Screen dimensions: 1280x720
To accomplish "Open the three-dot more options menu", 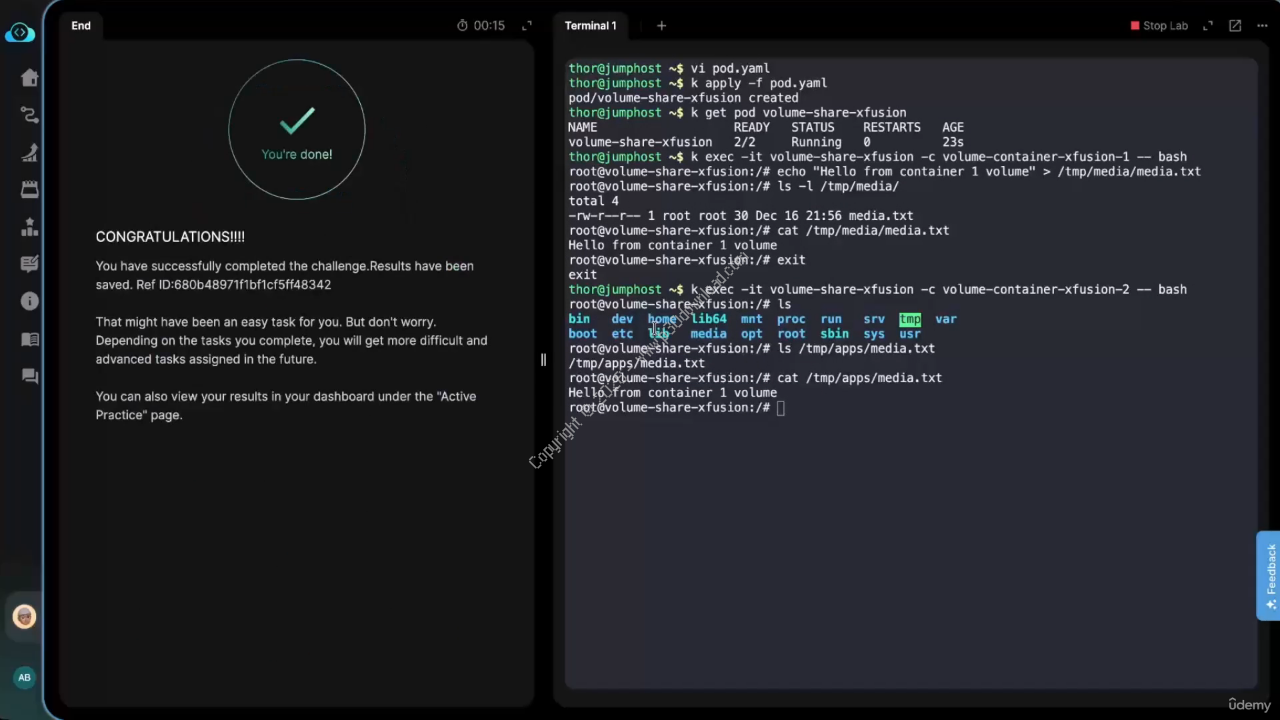I will (x=1261, y=25).
